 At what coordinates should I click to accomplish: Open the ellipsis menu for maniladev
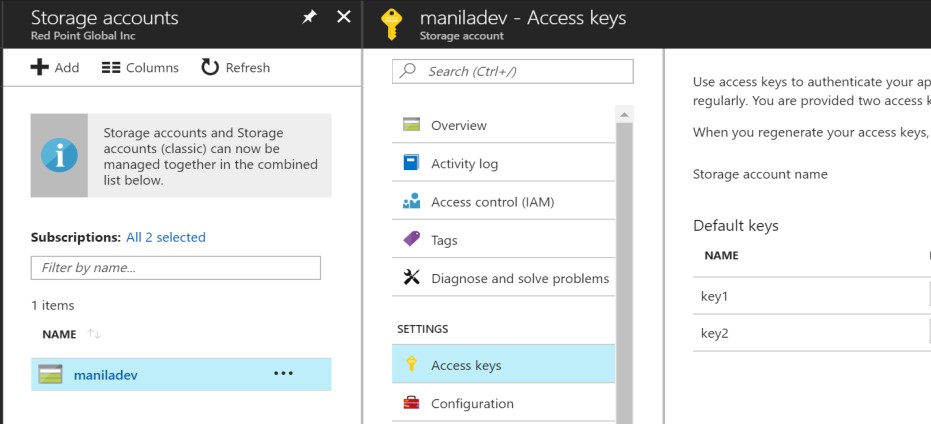click(283, 374)
